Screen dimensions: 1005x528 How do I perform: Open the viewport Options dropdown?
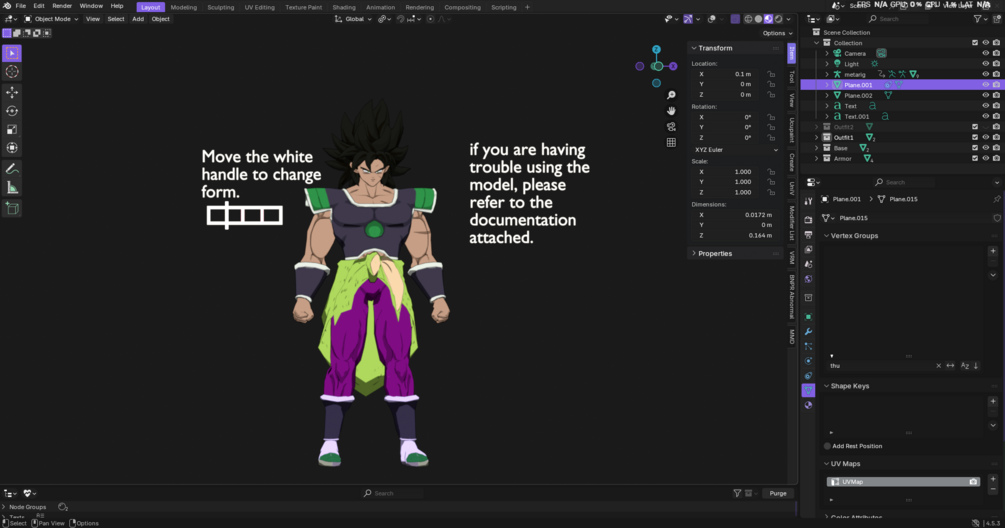tap(777, 33)
